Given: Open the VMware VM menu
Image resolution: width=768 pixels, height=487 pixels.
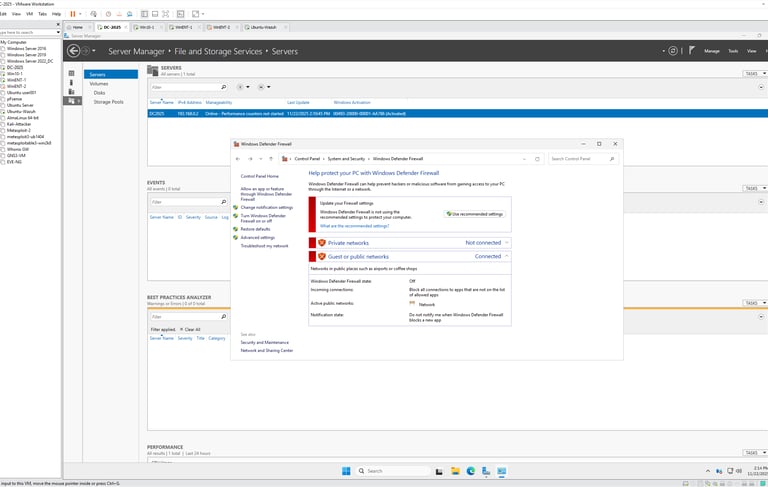Looking at the screenshot, I should coord(29,14).
